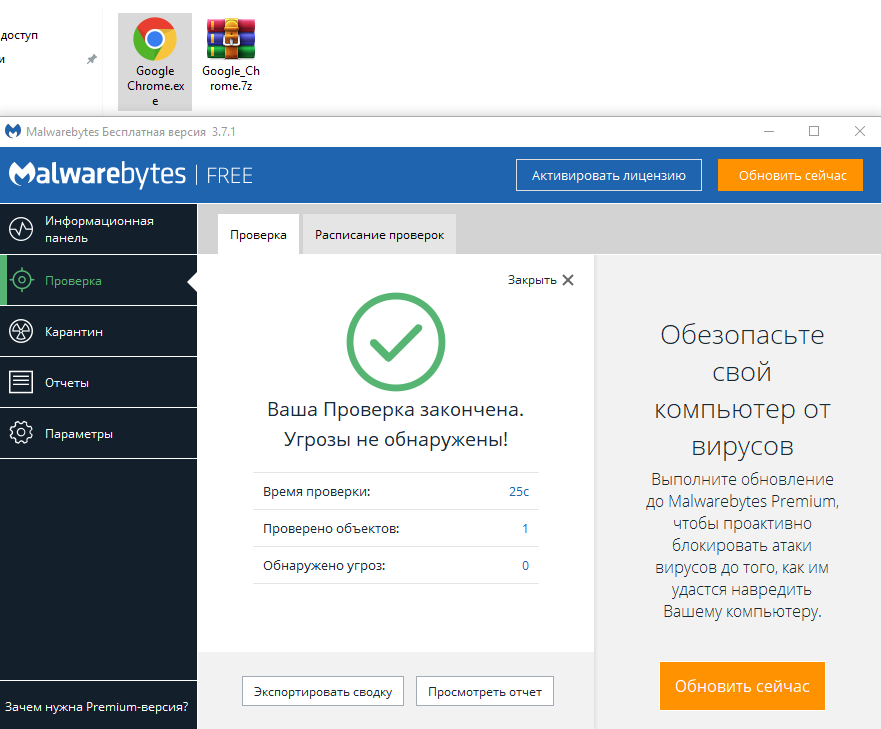The image size is (881, 729).
Task: Click the Обнаружено угроз value 0
Action: coord(525,566)
